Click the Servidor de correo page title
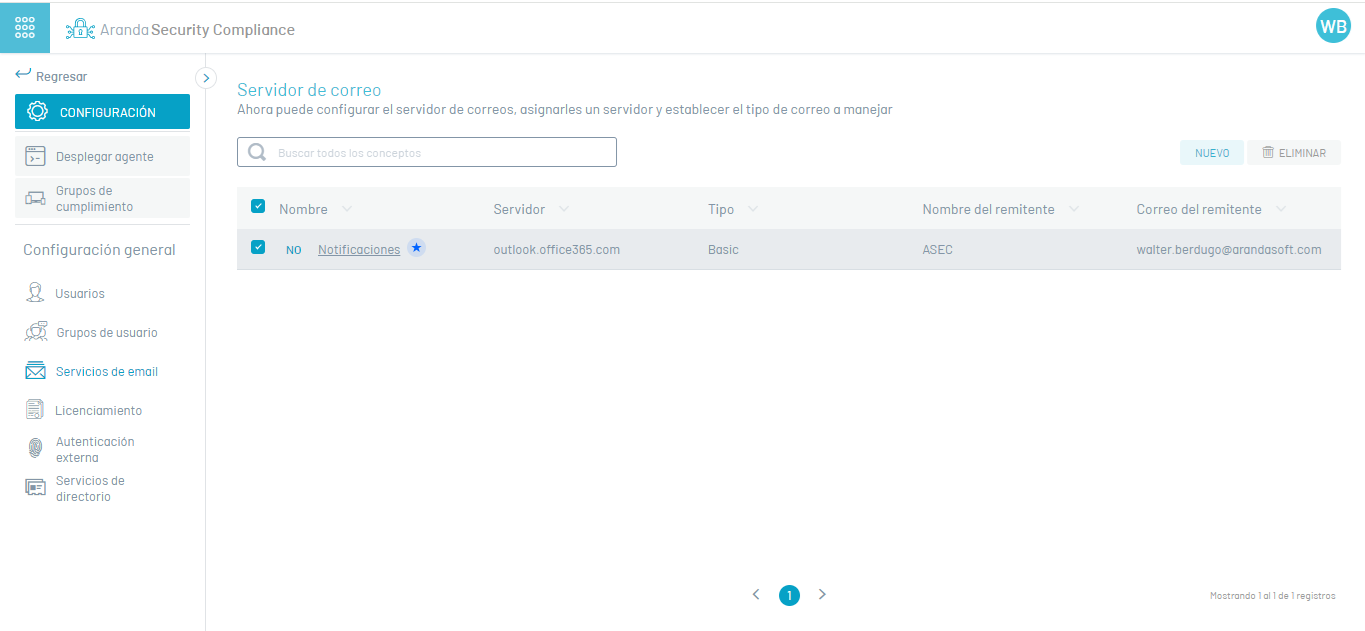The image size is (1365, 631). (309, 90)
